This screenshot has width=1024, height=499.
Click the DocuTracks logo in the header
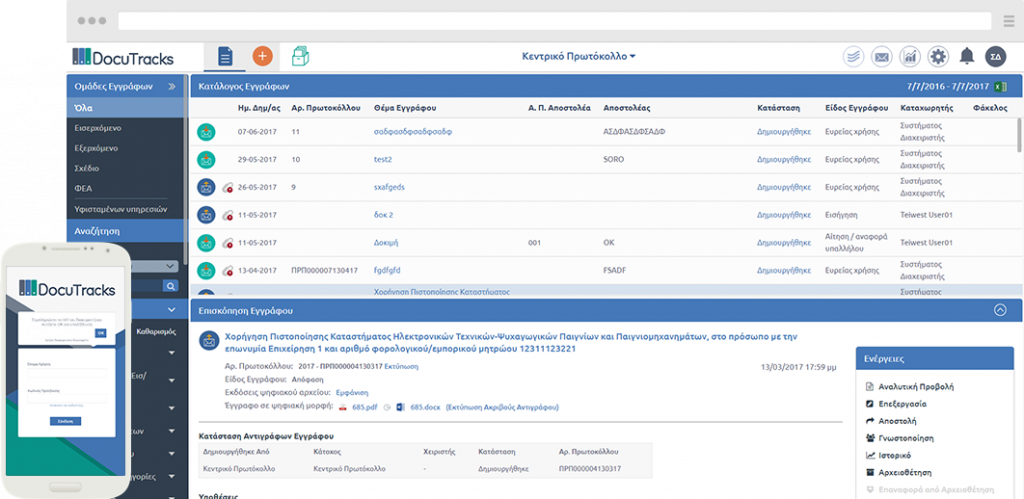[123, 57]
